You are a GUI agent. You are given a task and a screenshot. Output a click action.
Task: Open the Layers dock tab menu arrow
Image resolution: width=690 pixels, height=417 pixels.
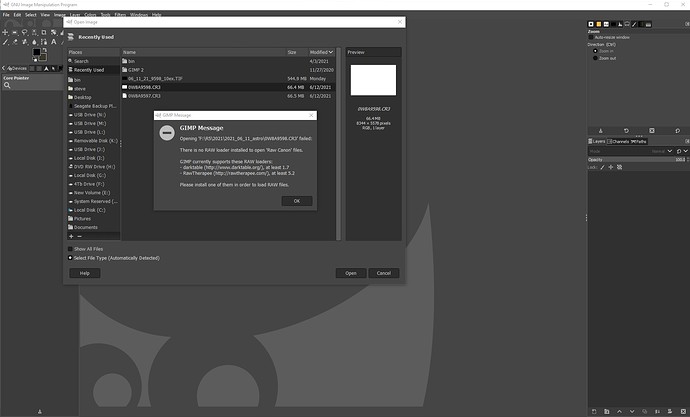pos(687,141)
